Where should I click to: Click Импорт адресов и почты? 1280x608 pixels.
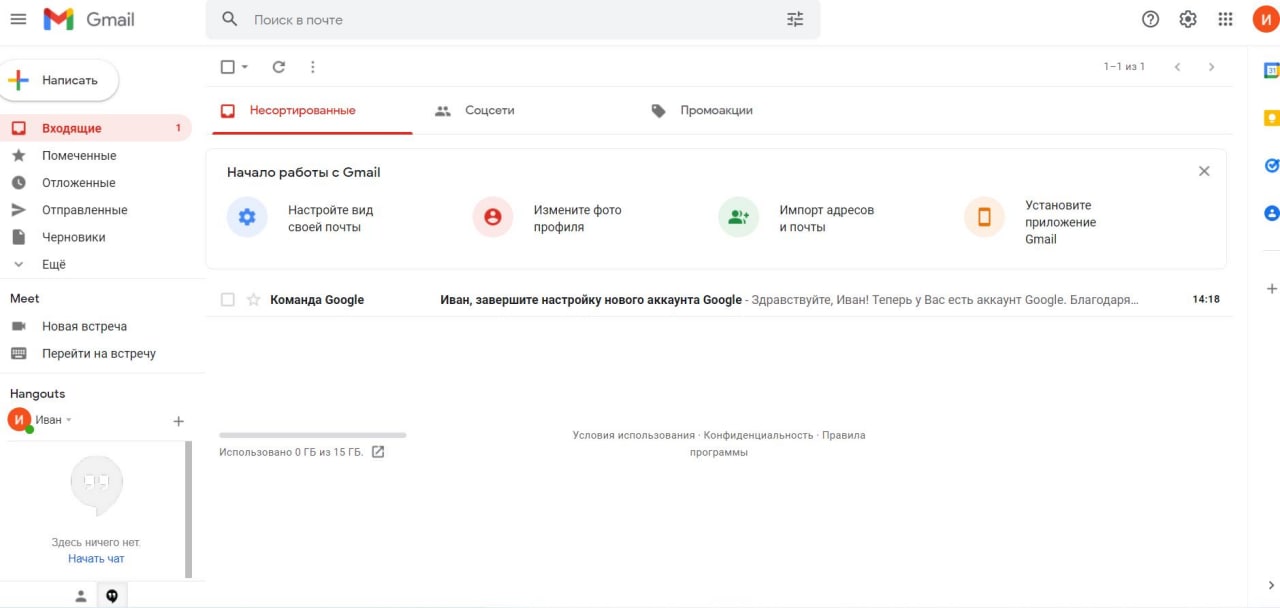point(826,218)
